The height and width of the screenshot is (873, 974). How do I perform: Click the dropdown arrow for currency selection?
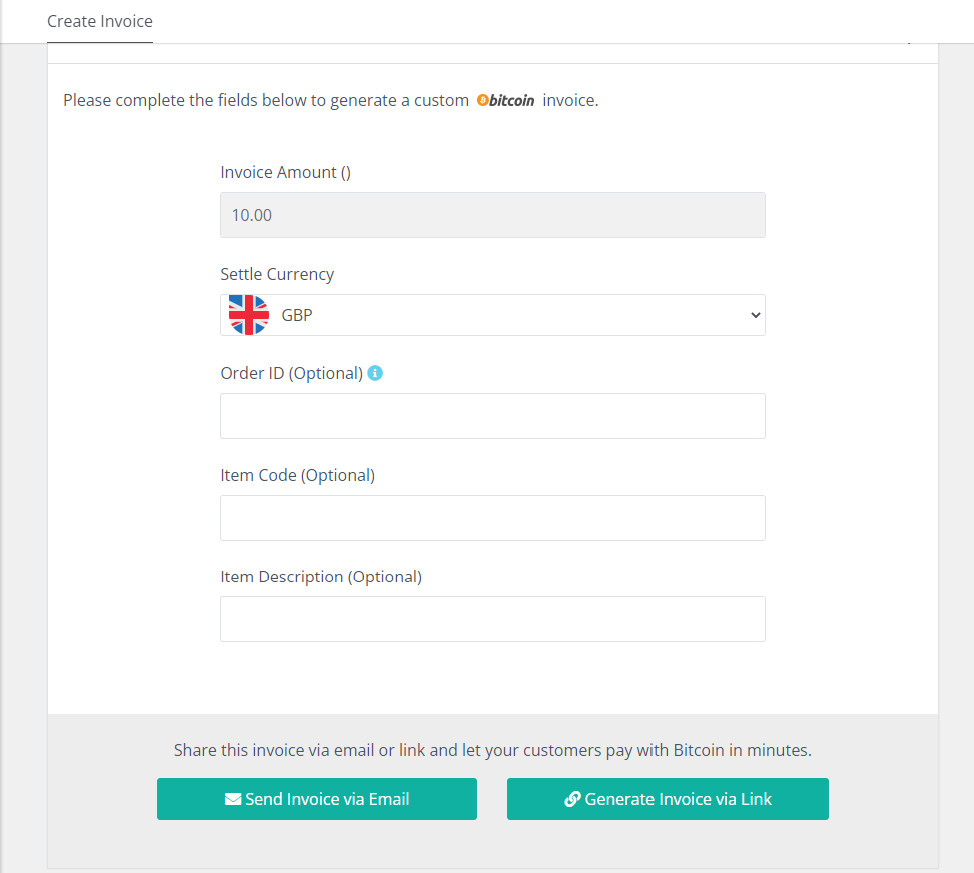(754, 314)
